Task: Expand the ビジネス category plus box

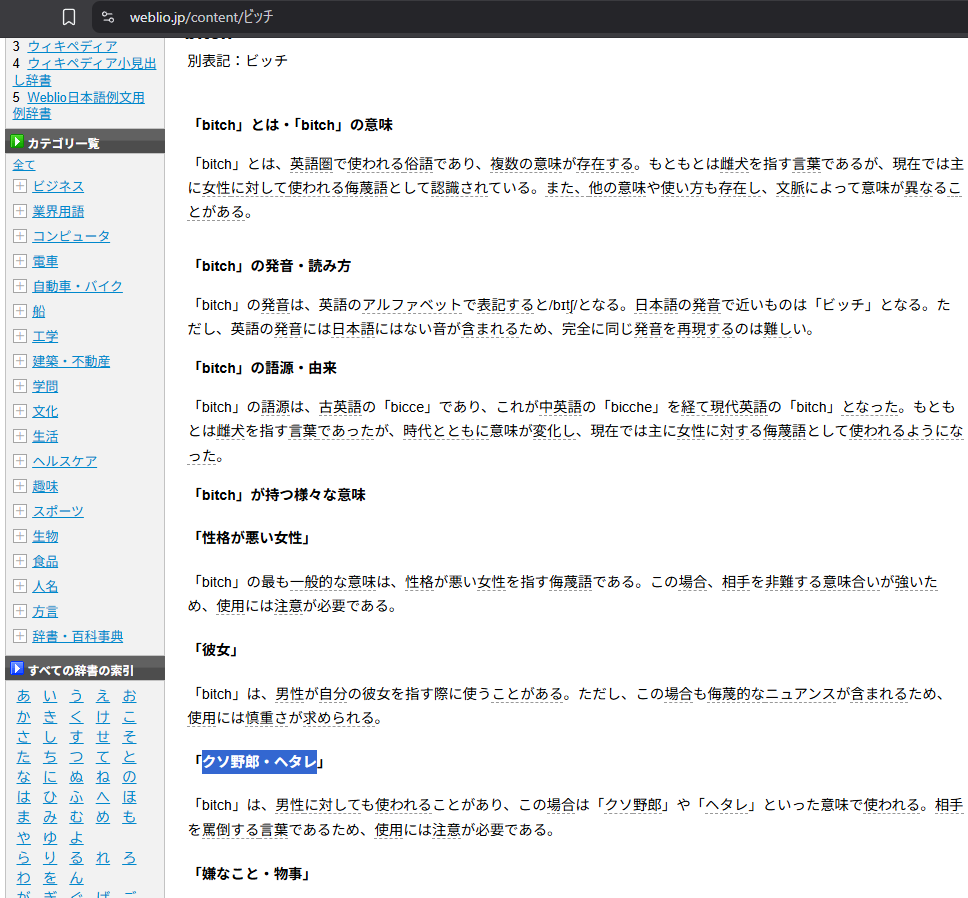Action: 20,186
